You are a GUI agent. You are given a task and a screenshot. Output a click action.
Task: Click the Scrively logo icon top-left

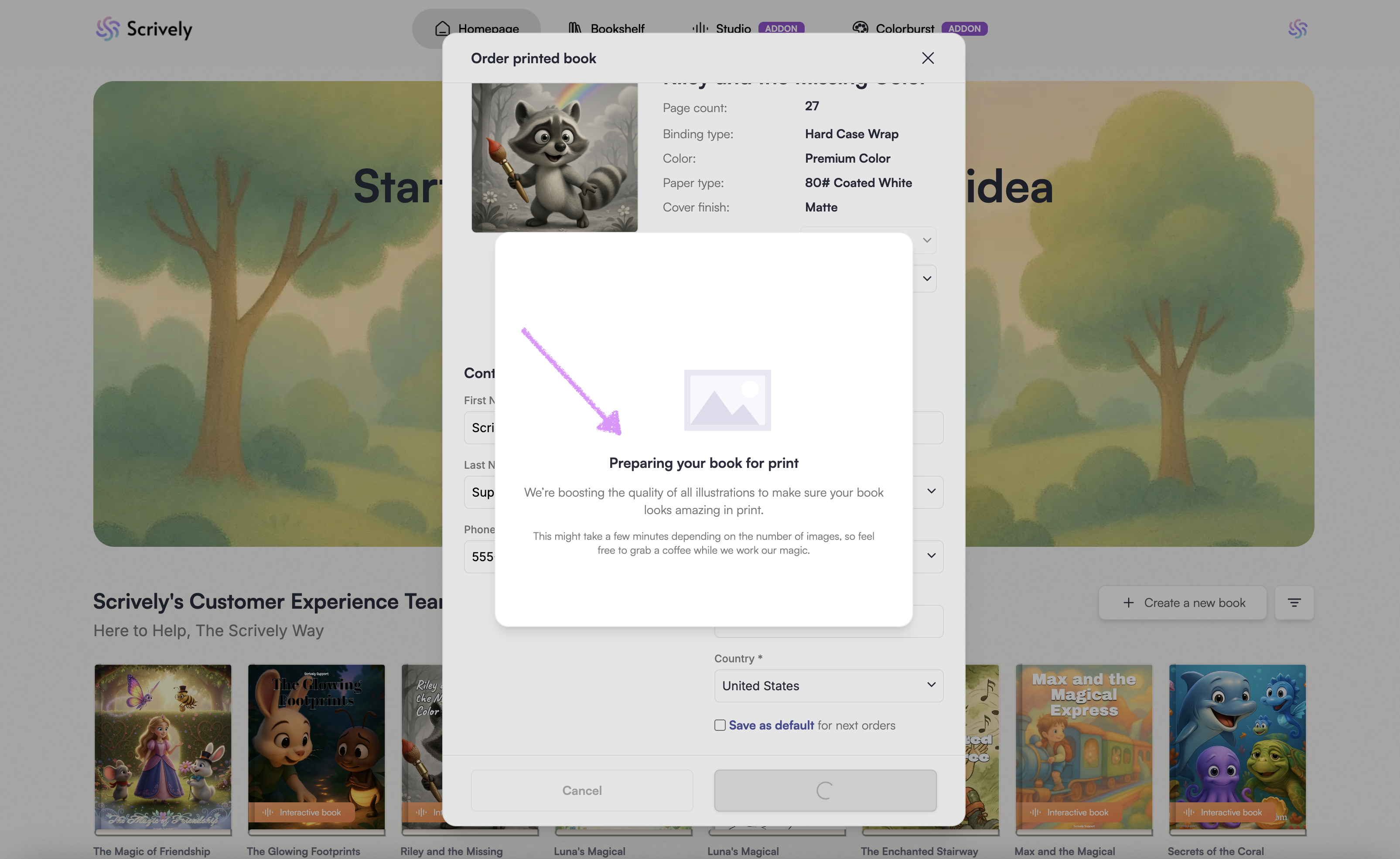point(107,28)
